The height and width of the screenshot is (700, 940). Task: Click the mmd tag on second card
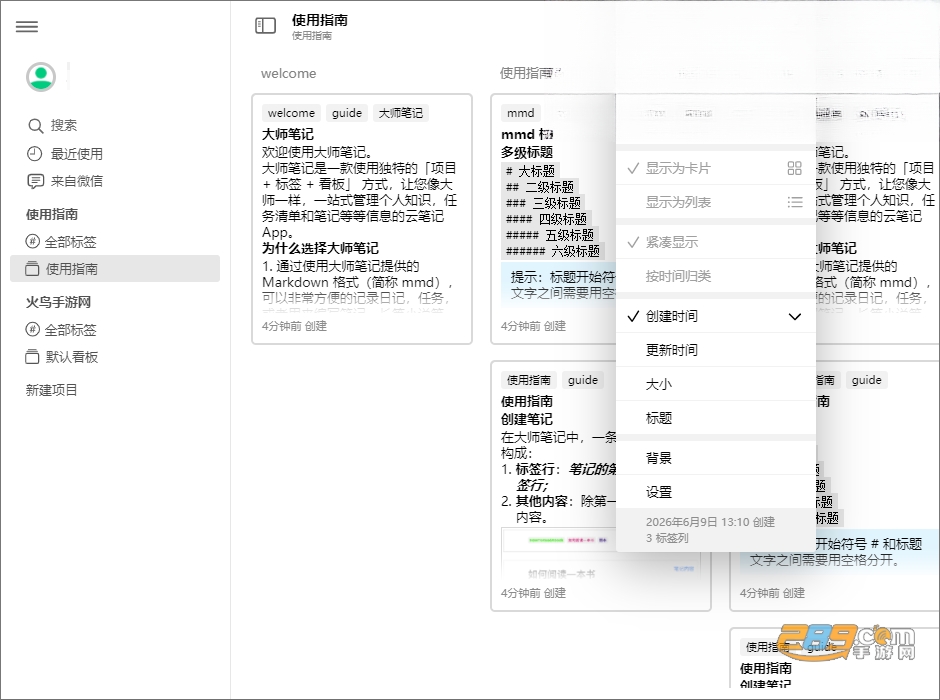[x=520, y=113]
